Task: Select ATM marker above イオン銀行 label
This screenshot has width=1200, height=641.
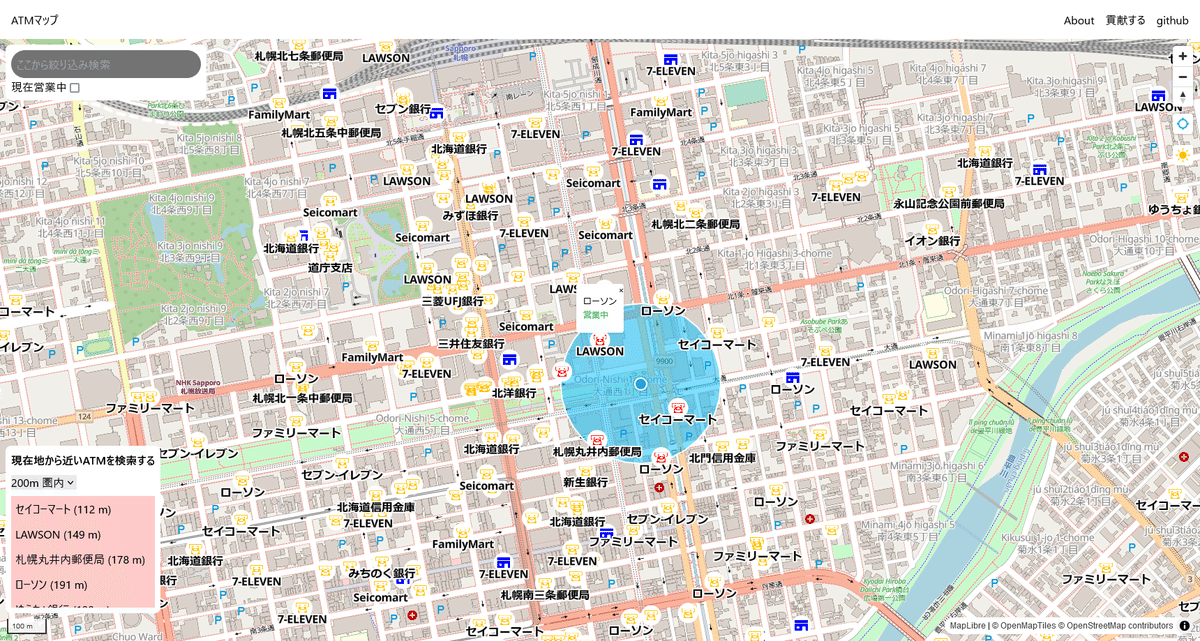Action: point(932,228)
